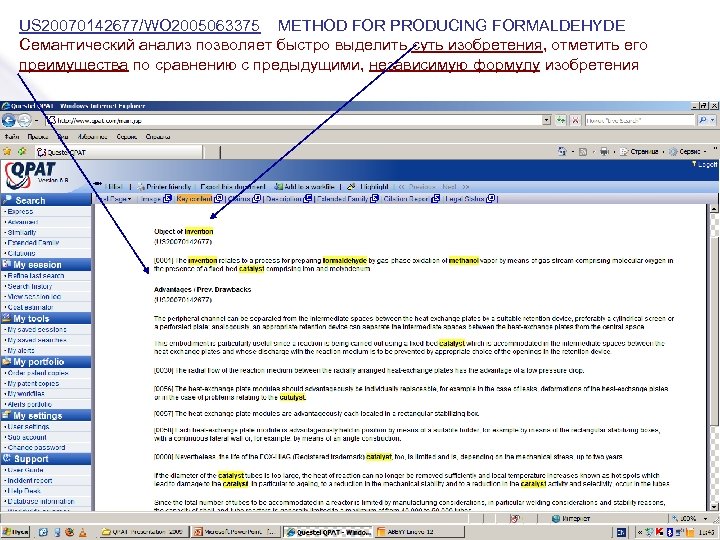Click the URL address bar field
This screenshot has height=540, width=720.
[294, 120]
